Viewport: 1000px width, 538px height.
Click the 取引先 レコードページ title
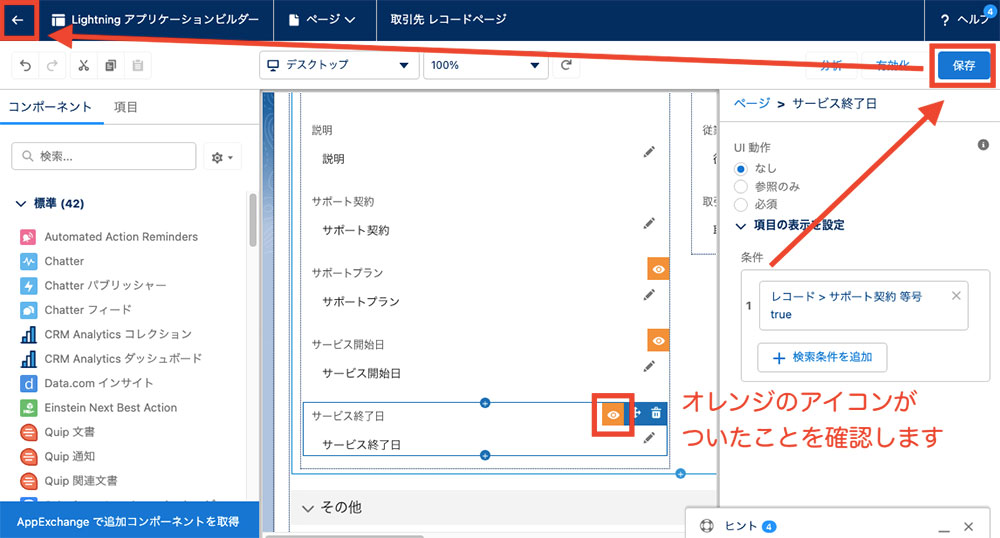click(x=448, y=20)
